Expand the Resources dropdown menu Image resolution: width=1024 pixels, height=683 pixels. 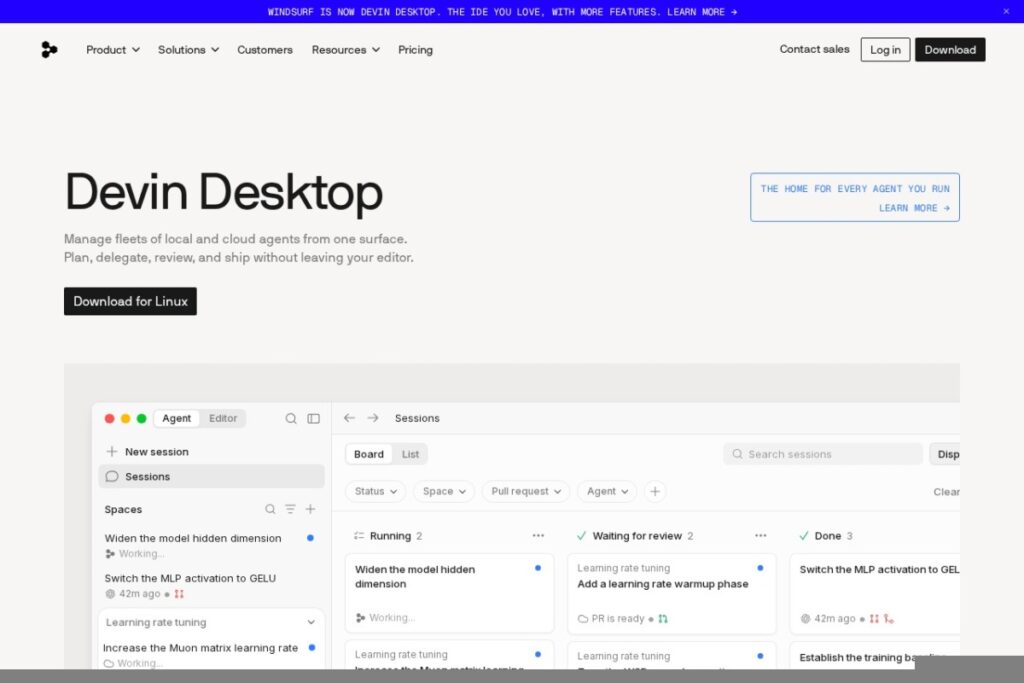345,50
